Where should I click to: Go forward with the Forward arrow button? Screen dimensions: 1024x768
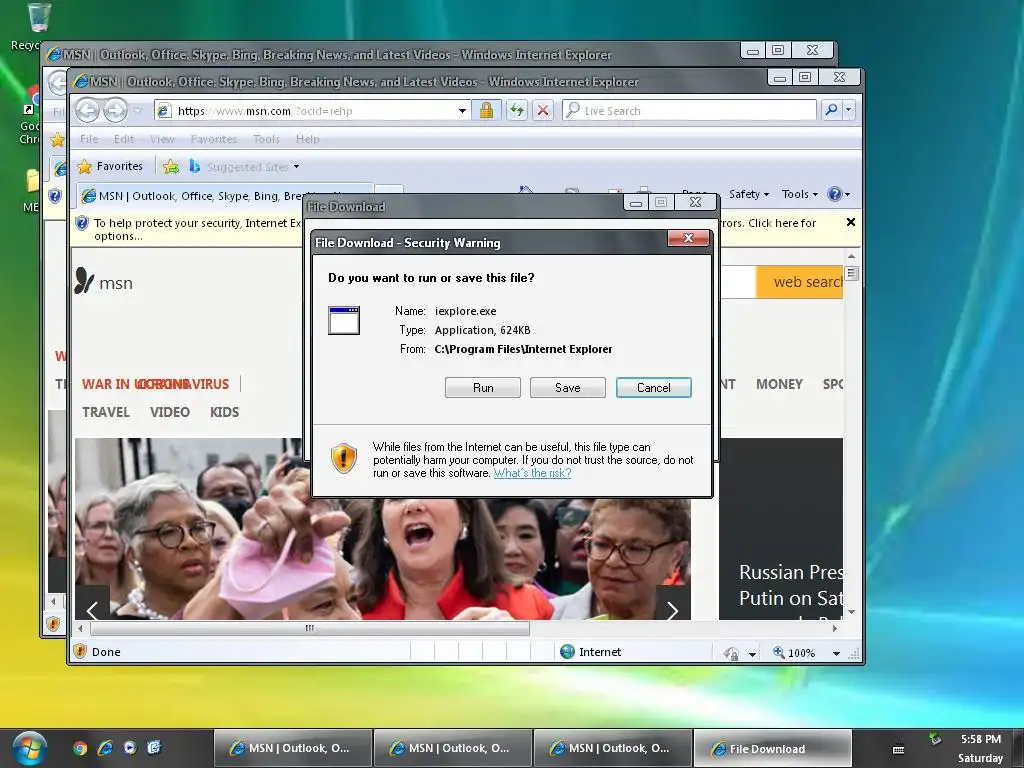tap(115, 110)
